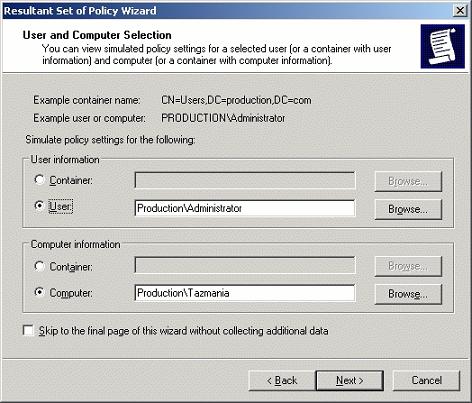
Task: Check Skip to the final page checkbox
Action: tap(28, 331)
